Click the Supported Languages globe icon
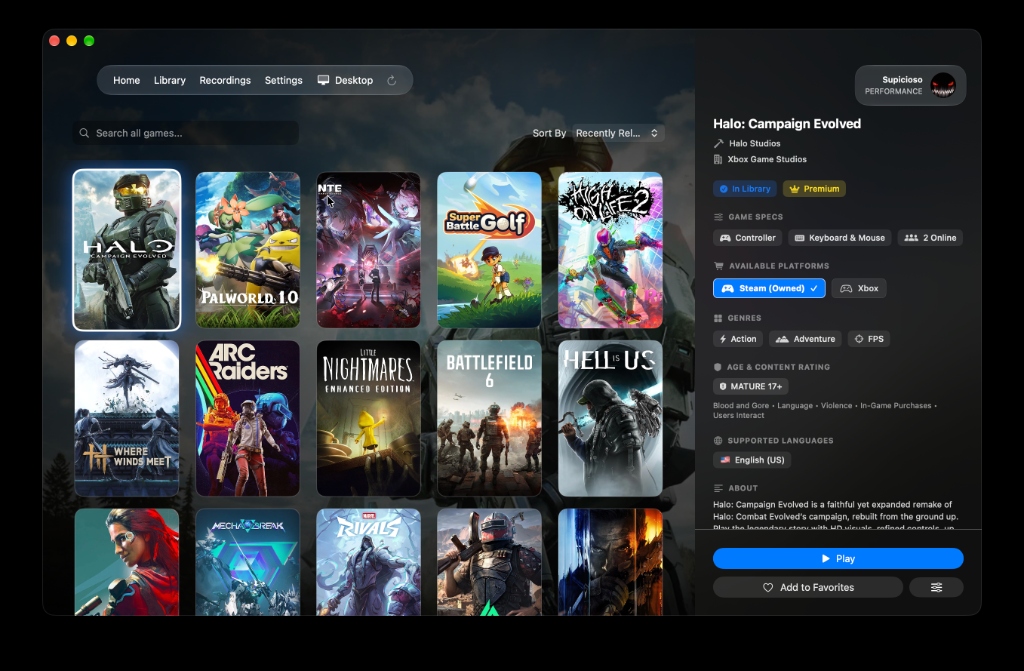 coord(718,440)
